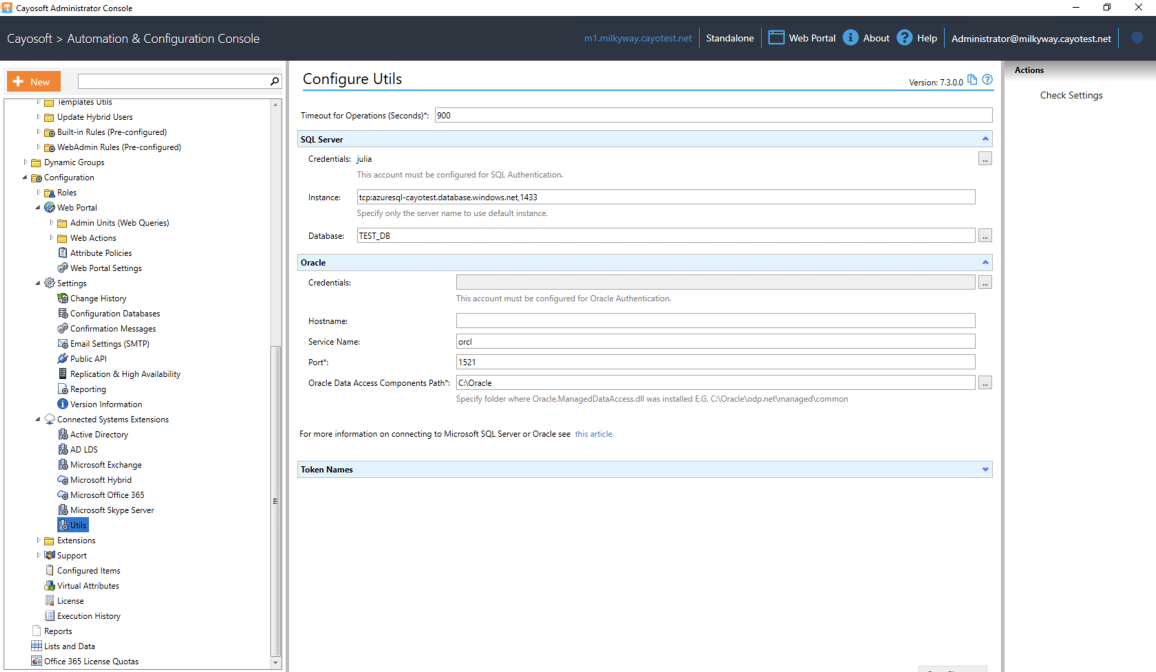Image resolution: width=1156 pixels, height=672 pixels.
Task: Expand the Roles tree node
Action: coord(38,192)
